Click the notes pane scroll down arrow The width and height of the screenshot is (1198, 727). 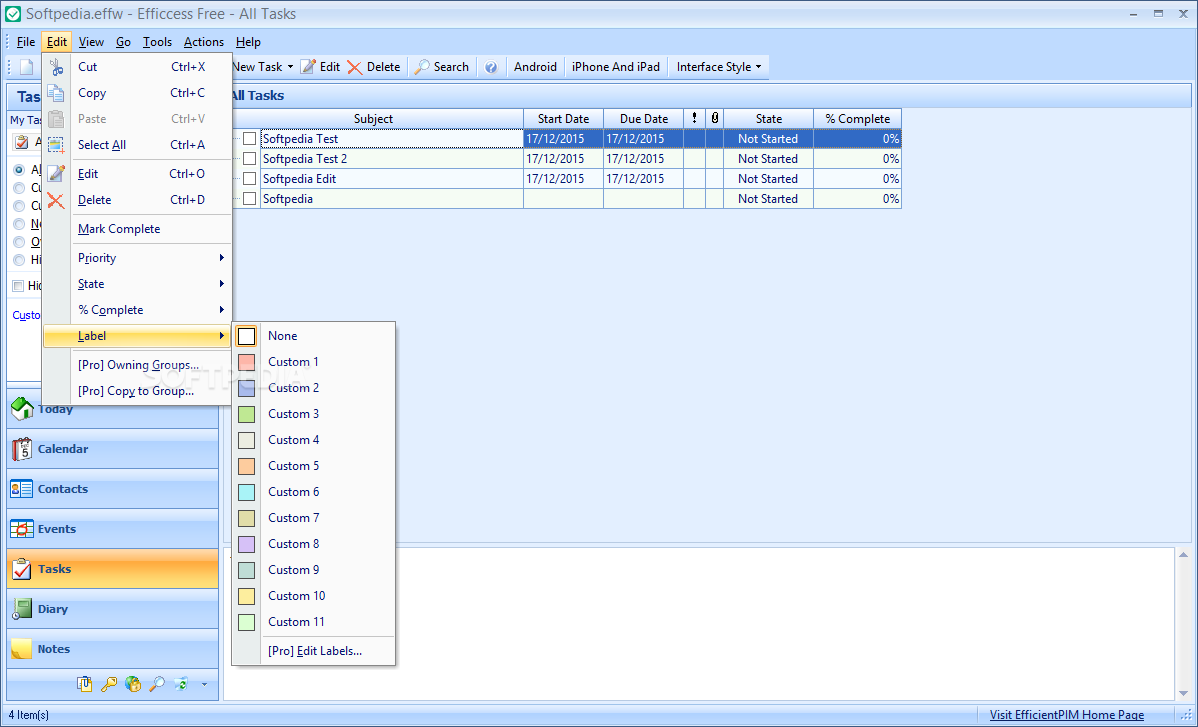[1183, 693]
